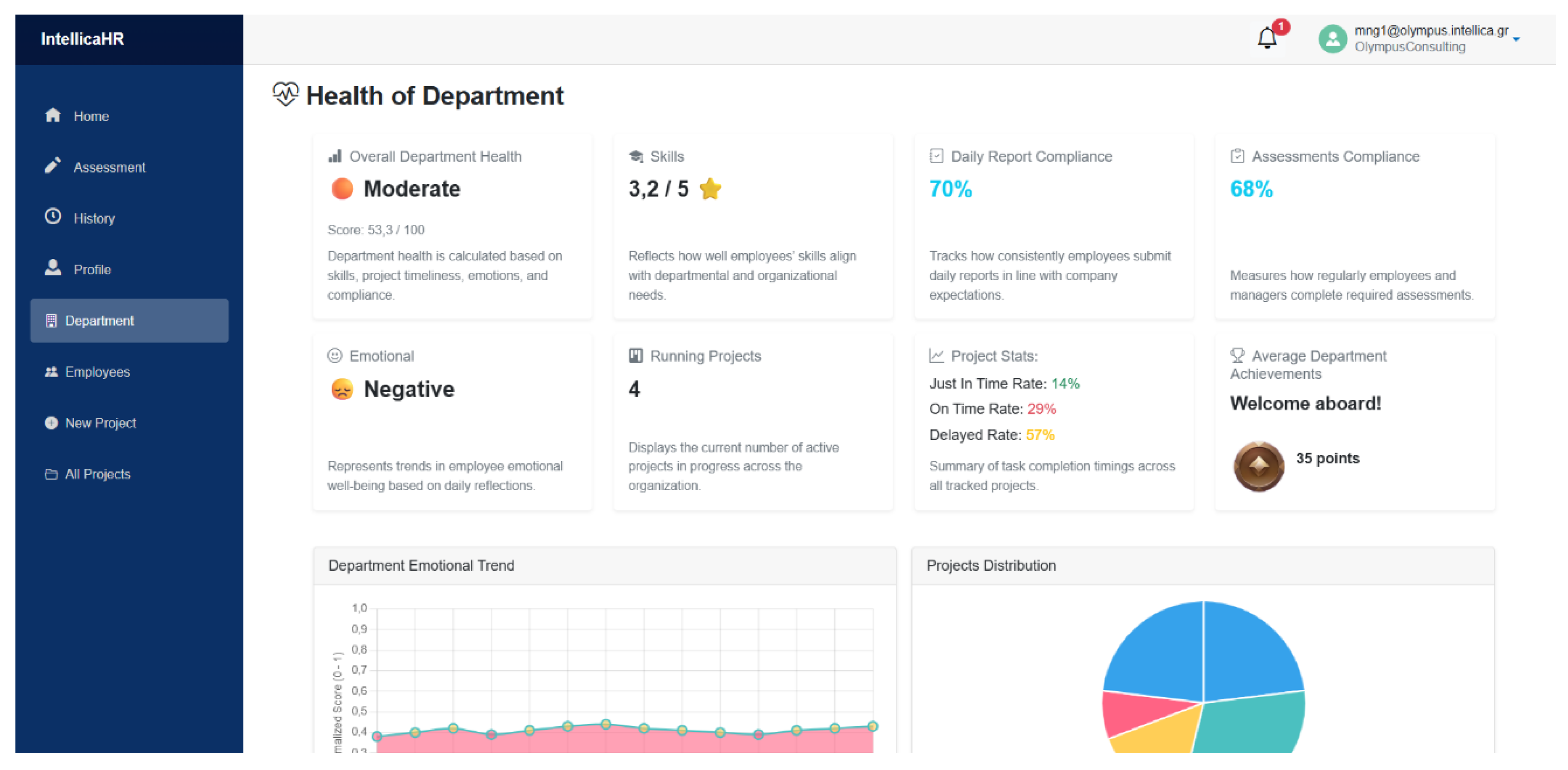This screenshot has width=1568, height=770.
Task: Click the bar chart icon beside Overall Department Health
Action: pyautogui.click(x=335, y=156)
